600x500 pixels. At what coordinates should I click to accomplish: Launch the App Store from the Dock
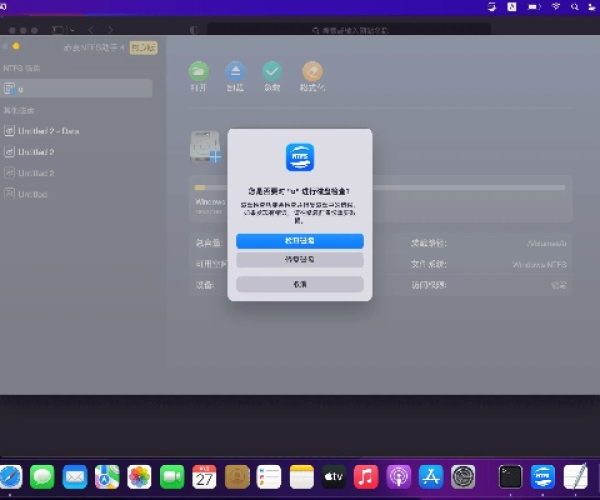tap(430, 477)
